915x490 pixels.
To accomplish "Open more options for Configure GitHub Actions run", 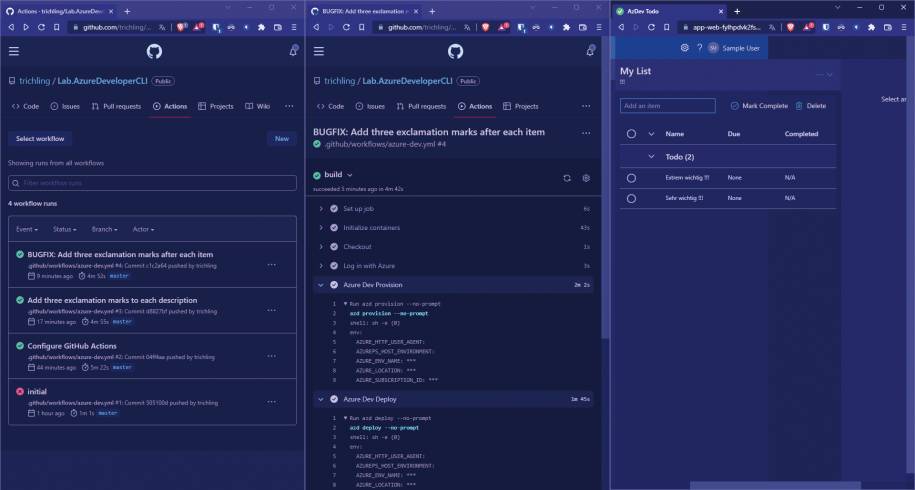I will [x=271, y=356].
